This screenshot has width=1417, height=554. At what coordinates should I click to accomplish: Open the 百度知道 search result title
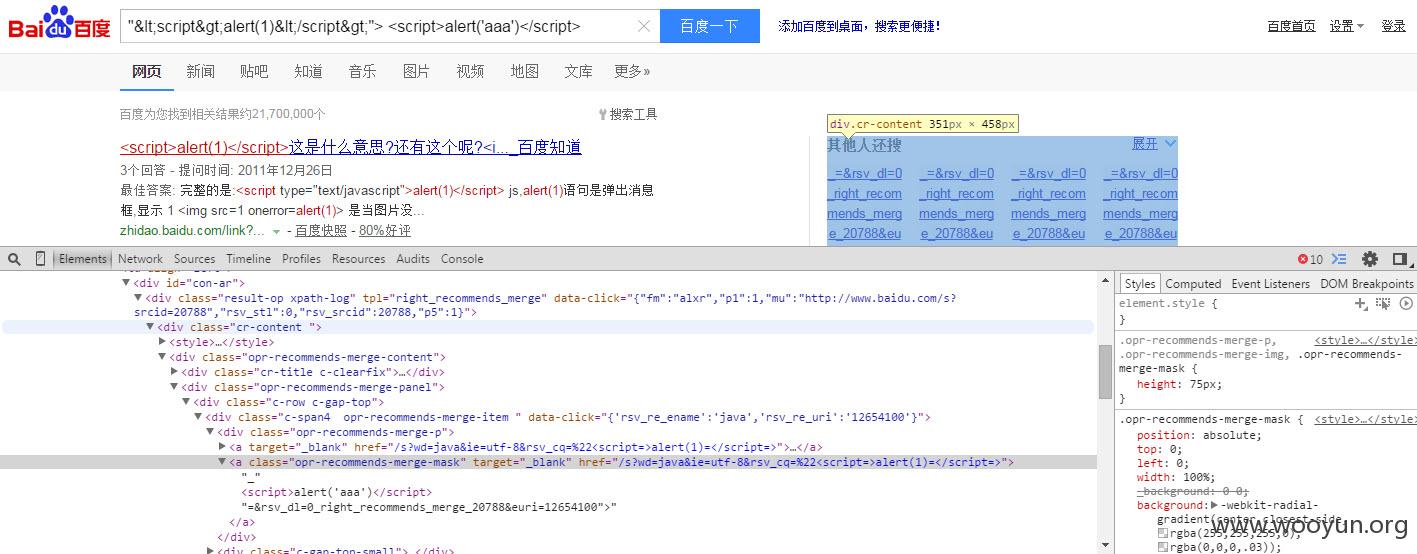(x=351, y=148)
